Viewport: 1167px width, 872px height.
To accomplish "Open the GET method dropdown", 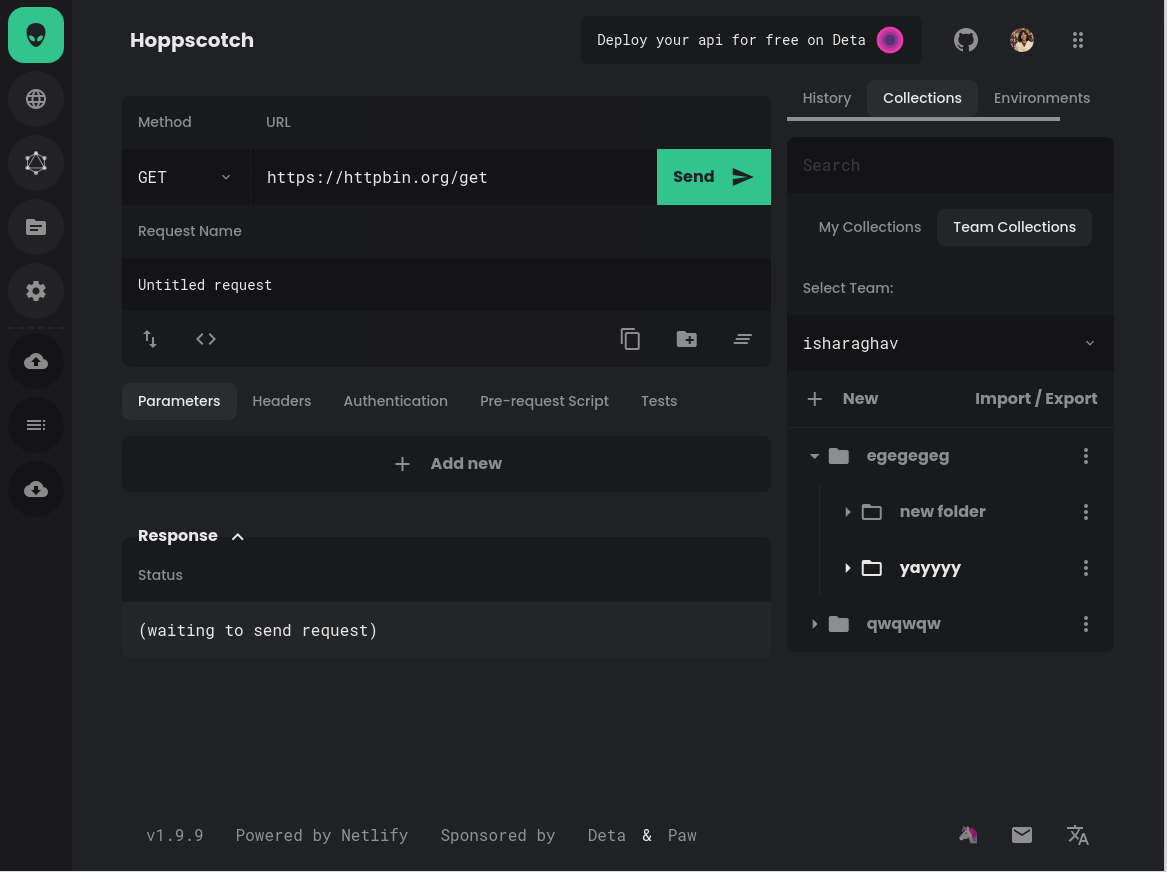I will pyautogui.click(x=186, y=177).
